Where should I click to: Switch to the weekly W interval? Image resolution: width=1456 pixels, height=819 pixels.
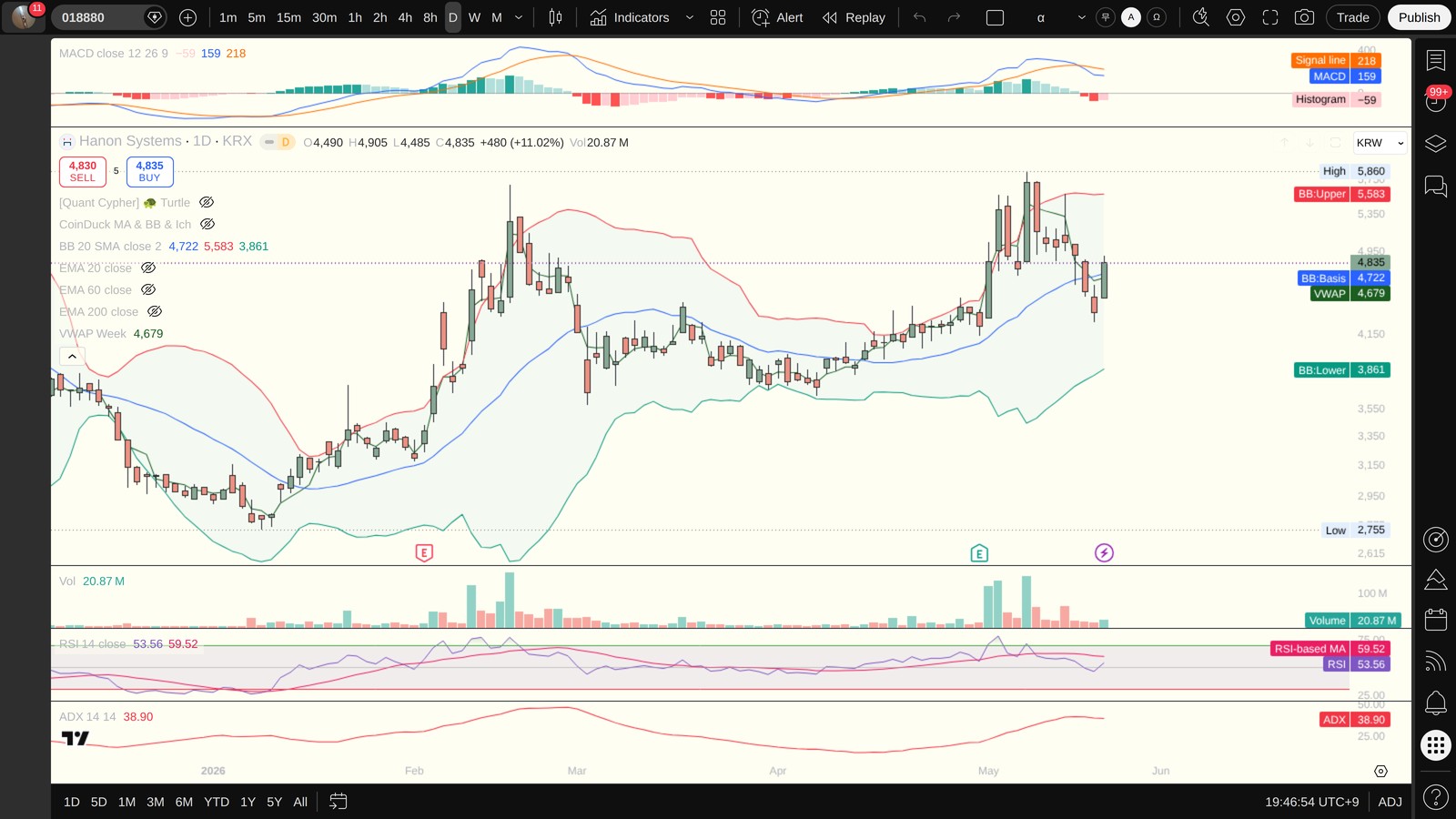pyautogui.click(x=474, y=17)
